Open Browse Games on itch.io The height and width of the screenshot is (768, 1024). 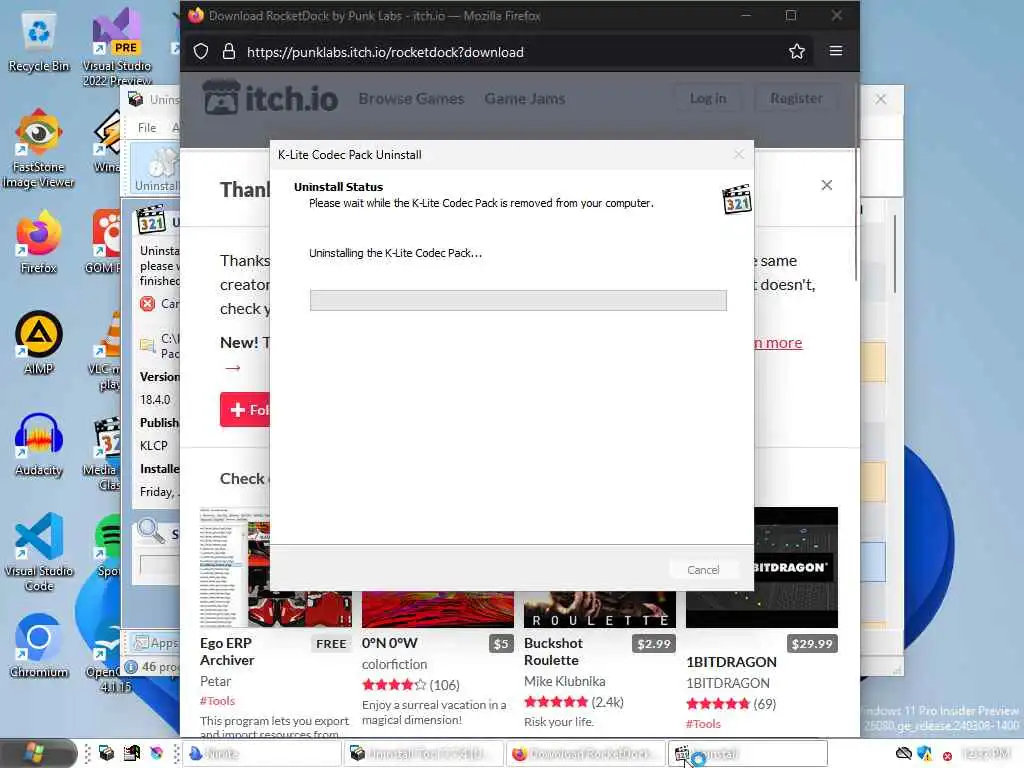click(x=411, y=99)
